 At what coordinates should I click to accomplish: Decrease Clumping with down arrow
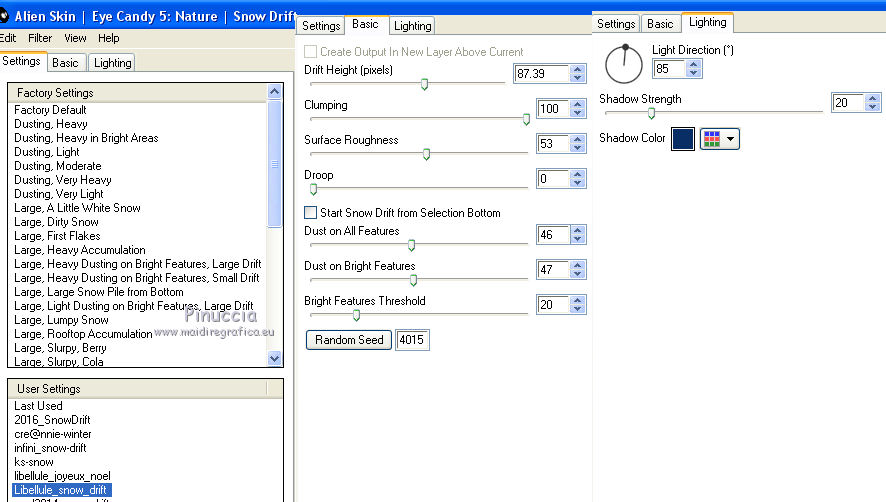(x=577, y=113)
